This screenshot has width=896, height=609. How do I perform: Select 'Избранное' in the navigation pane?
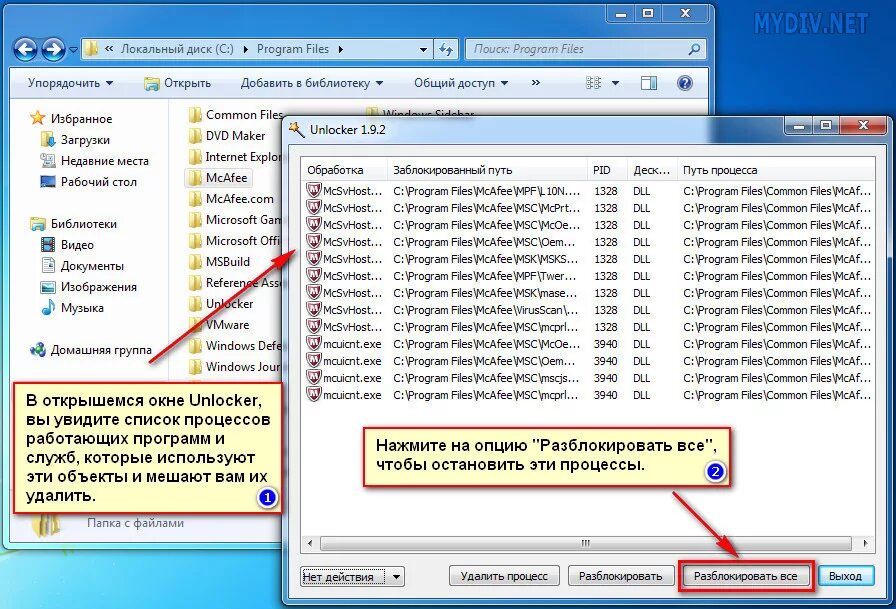(x=71, y=119)
